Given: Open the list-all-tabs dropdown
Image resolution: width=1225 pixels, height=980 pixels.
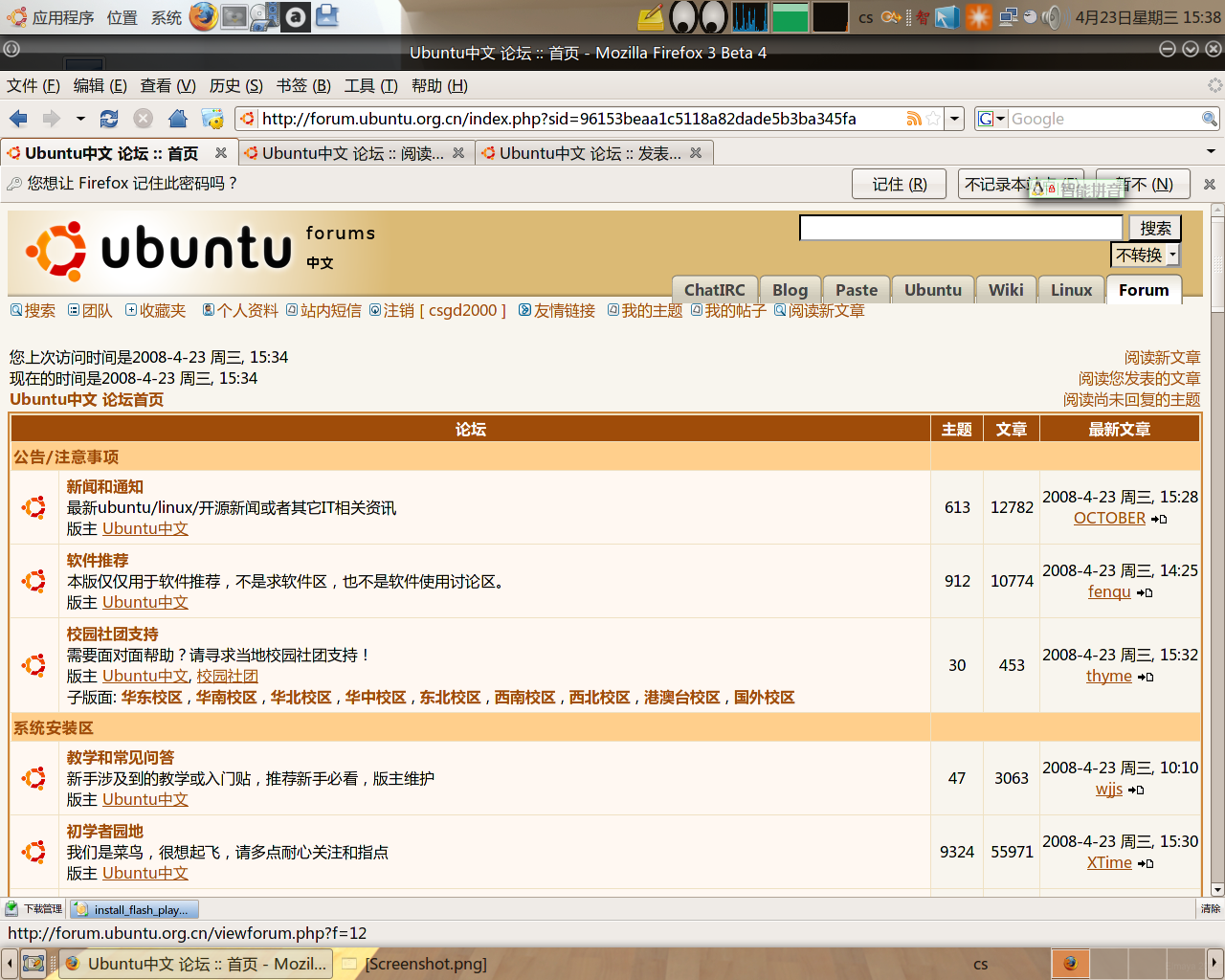Looking at the screenshot, I should (x=1211, y=152).
